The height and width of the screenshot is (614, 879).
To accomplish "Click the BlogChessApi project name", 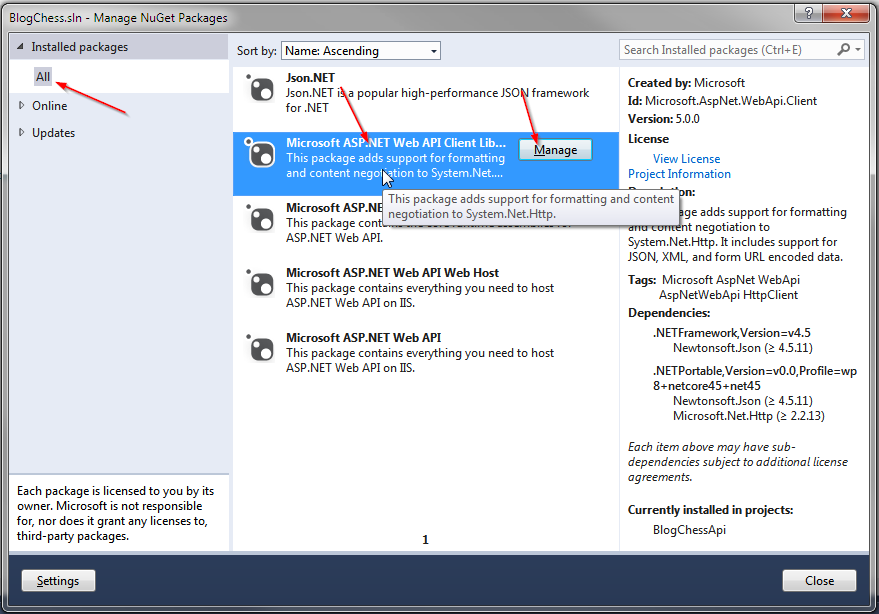I will point(689,530).
